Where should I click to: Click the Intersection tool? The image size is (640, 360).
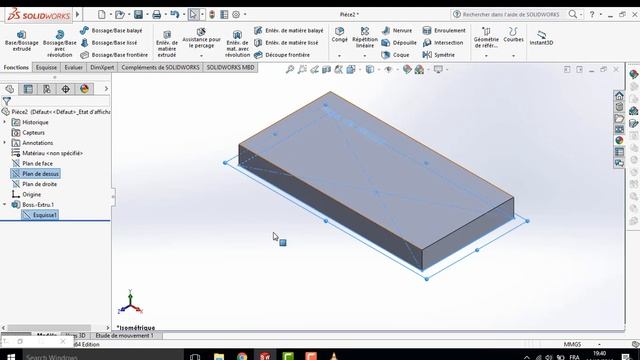click(x=443, y=42)
